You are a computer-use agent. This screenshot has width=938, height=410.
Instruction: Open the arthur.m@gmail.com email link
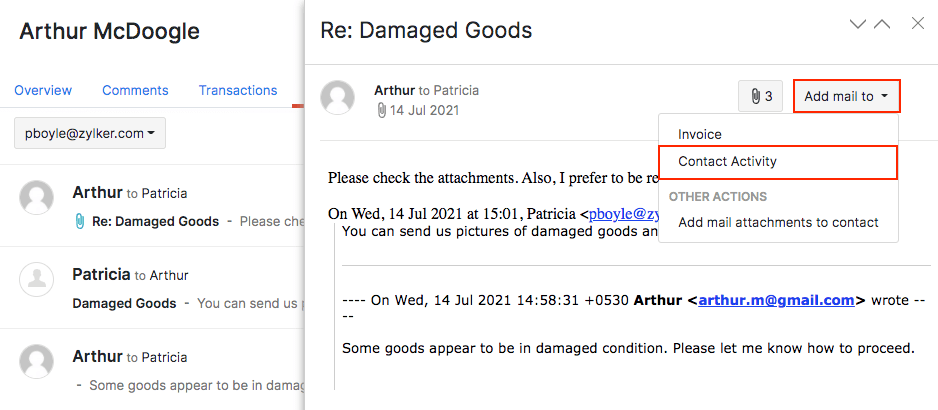pyautogui.click(x=776, y=299)
